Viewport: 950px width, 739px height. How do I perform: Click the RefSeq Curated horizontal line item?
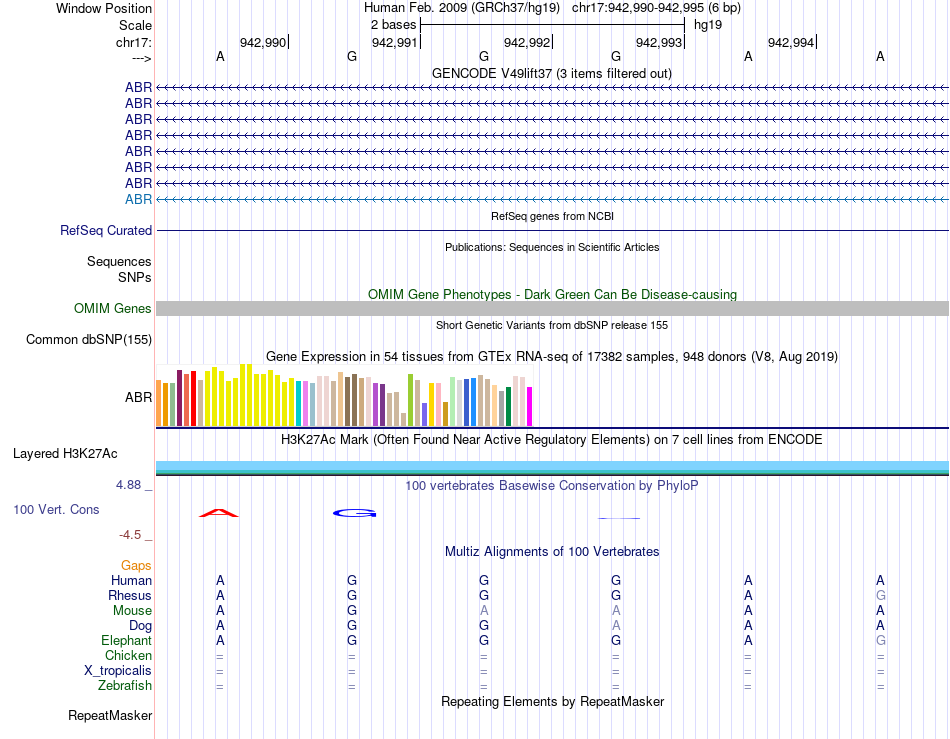pyautogui.click(x=552, y=230)
